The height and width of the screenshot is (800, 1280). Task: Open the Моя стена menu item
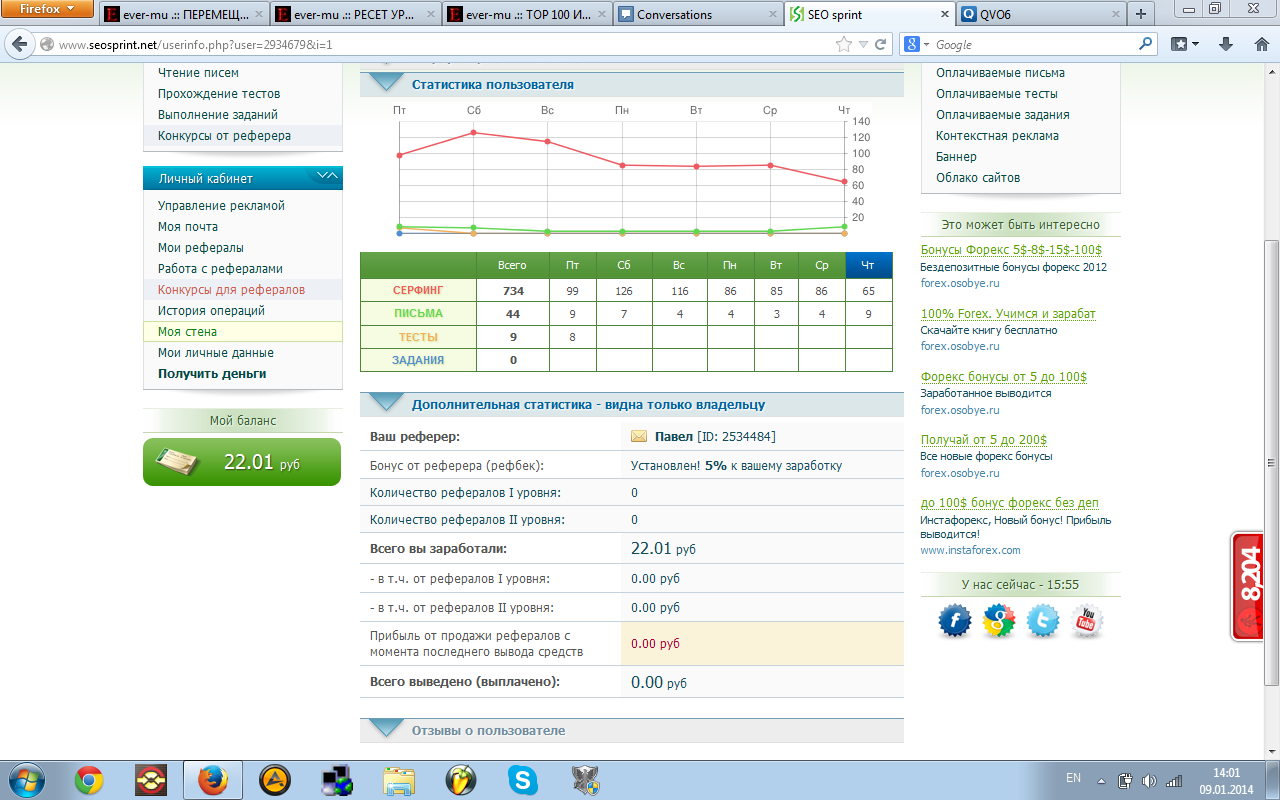point(243,331)
